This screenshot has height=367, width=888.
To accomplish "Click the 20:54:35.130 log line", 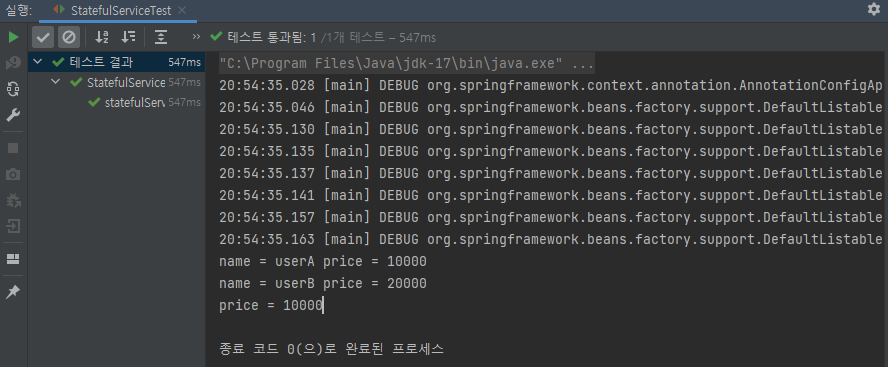I will (x=550, y=130).
